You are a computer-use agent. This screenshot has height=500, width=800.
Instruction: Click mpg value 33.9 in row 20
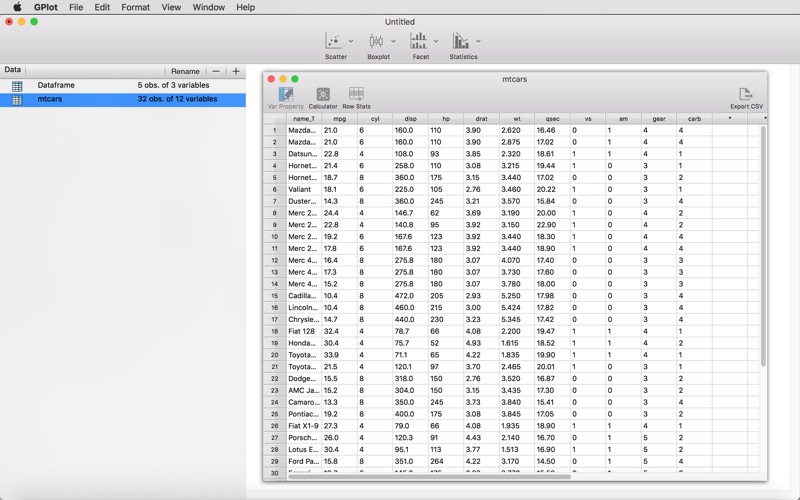click(x=339, y=355)
